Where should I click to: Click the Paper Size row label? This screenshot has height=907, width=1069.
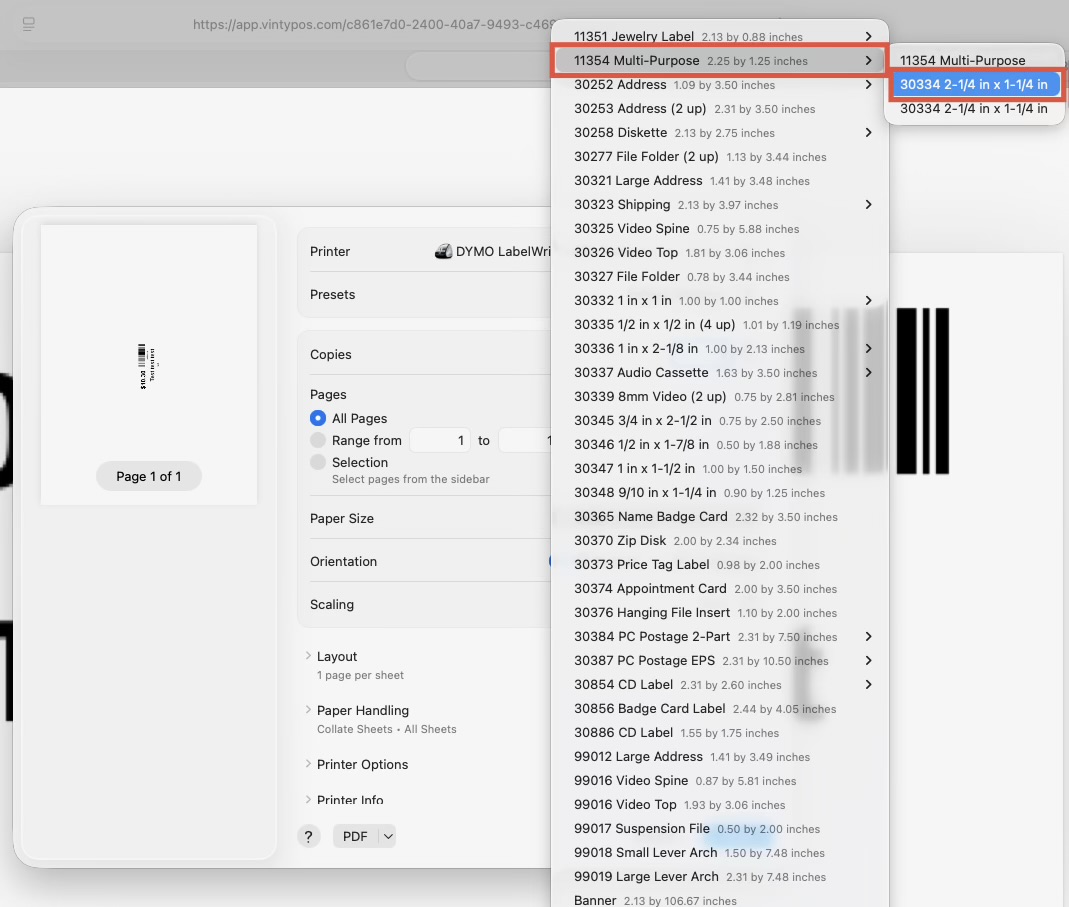point(342,518)
